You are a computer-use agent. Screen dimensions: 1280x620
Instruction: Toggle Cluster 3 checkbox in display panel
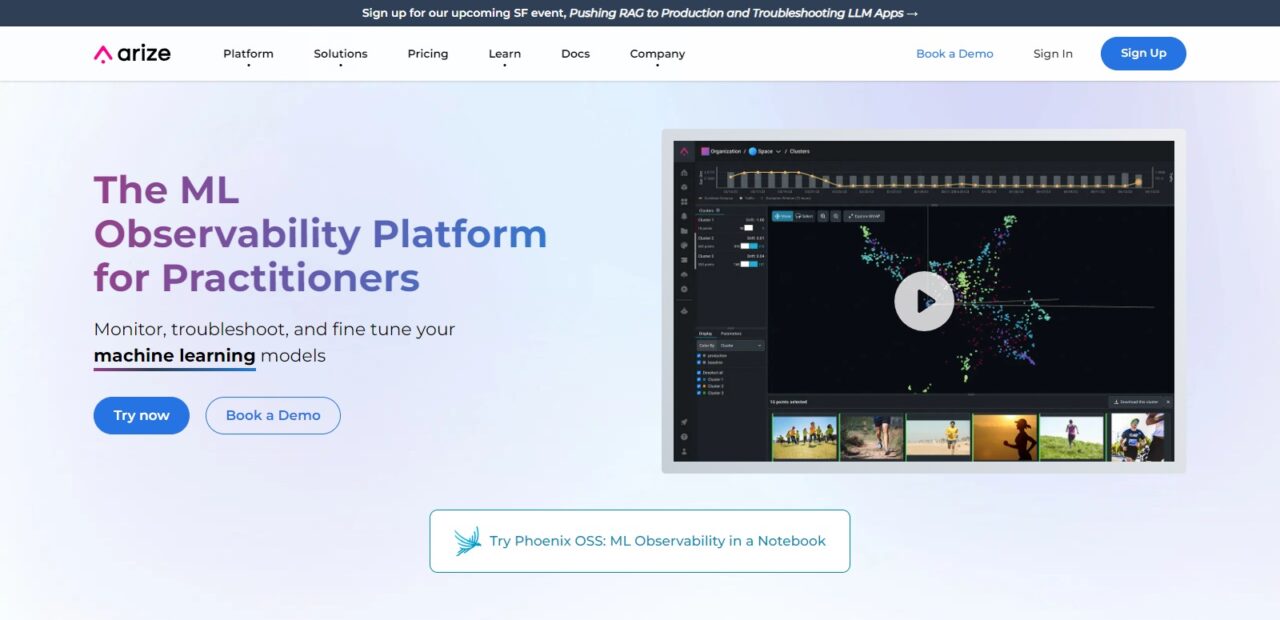699,393
